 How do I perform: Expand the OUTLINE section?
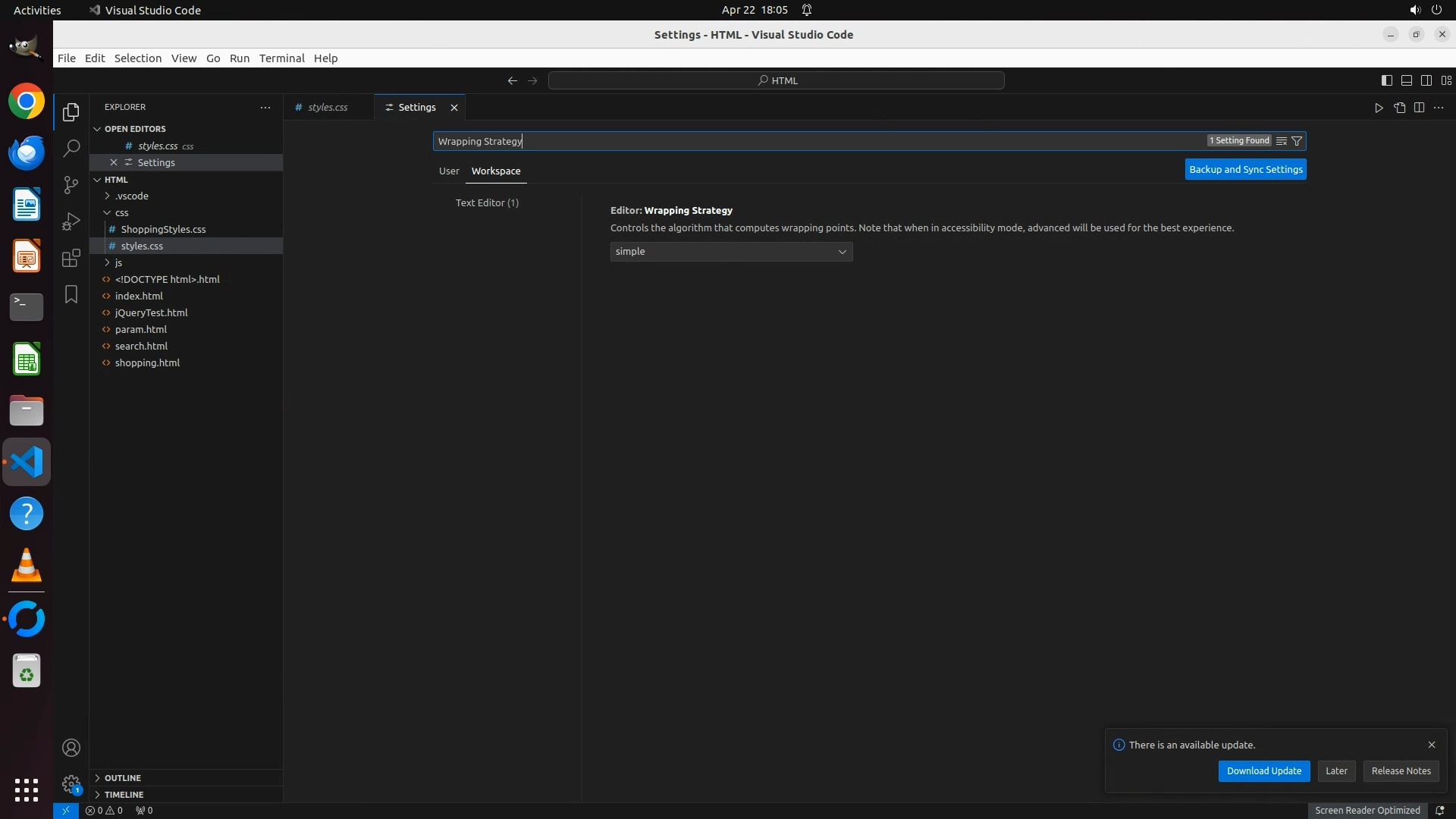(123, 778)
